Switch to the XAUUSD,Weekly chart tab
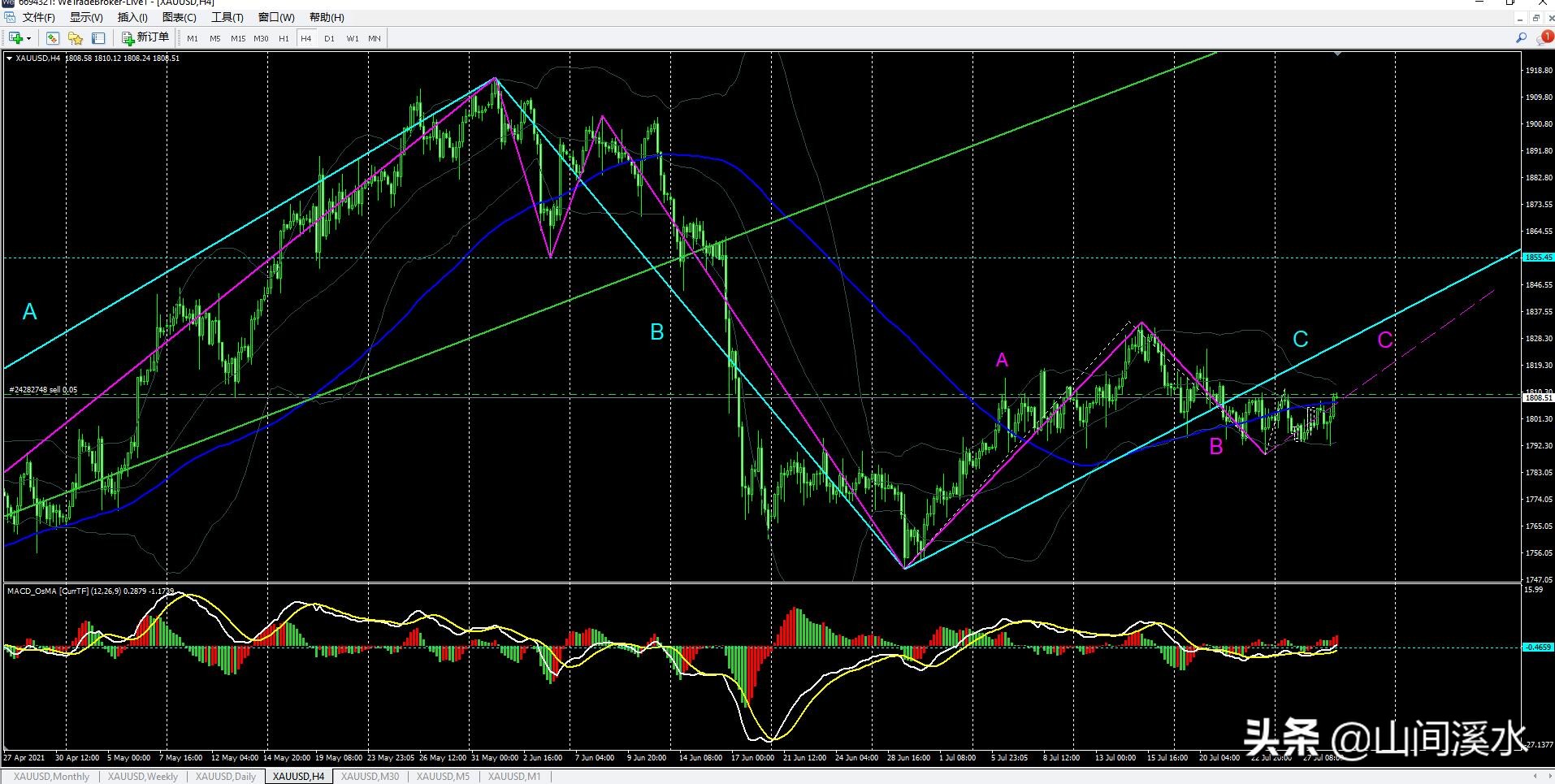1555x784 pixels. pos(143,777)
